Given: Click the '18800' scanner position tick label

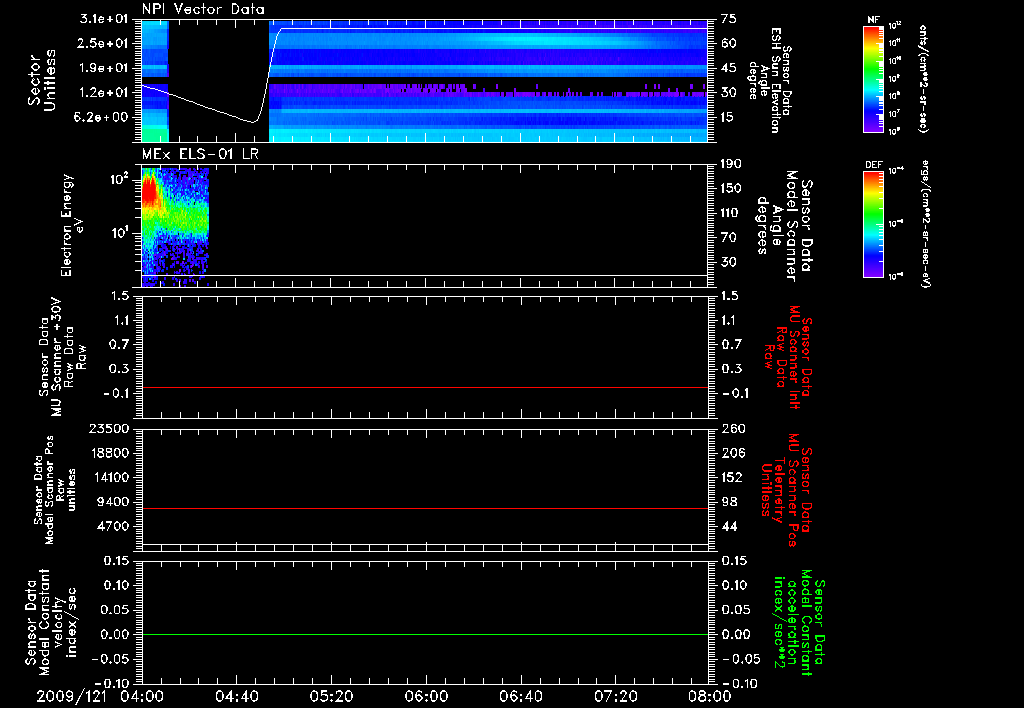Looking at the screenshot, I should click(x=109, y=453).
